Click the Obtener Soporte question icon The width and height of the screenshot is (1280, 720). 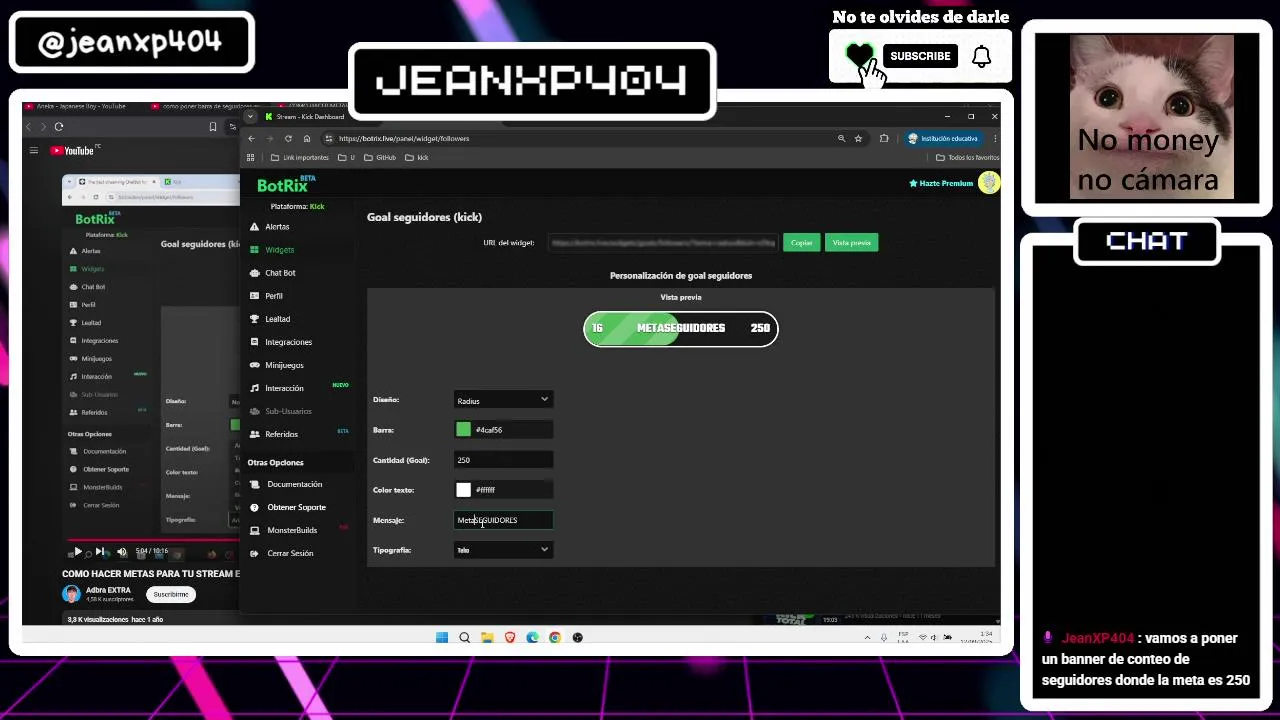pyautogui.click(x=255, y=507)
